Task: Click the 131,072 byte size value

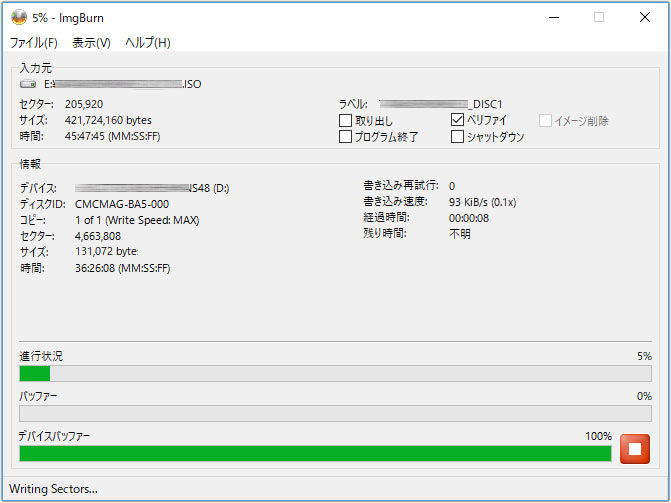Action: (x=107, y=251)
